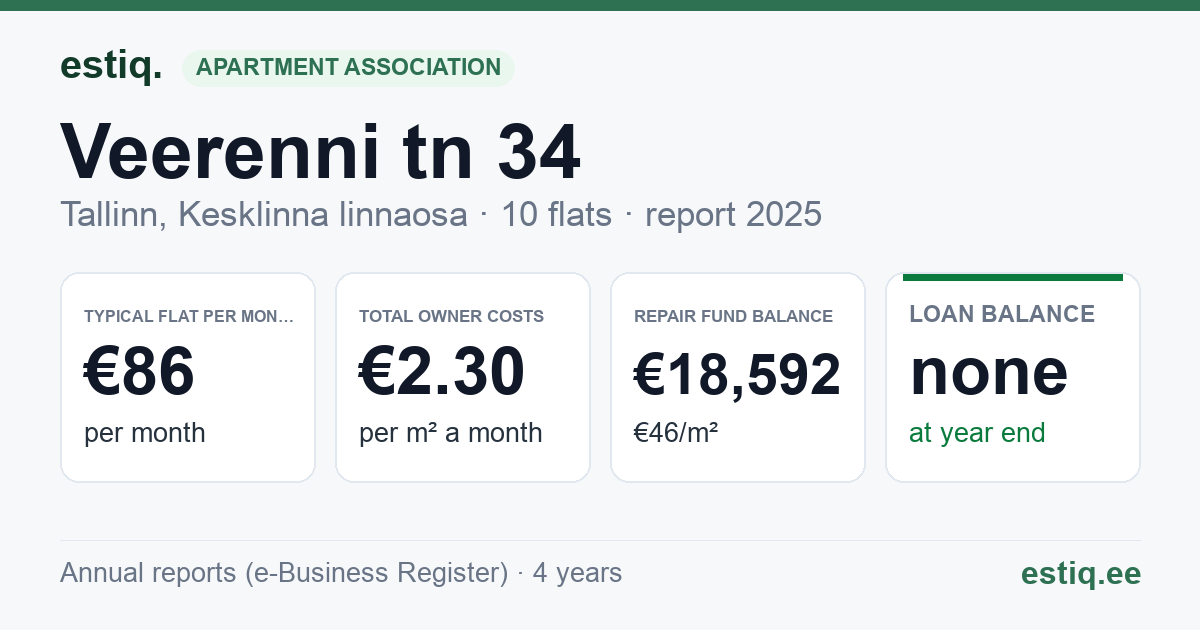Open the estiq.ee link

tap(1081, 573)
